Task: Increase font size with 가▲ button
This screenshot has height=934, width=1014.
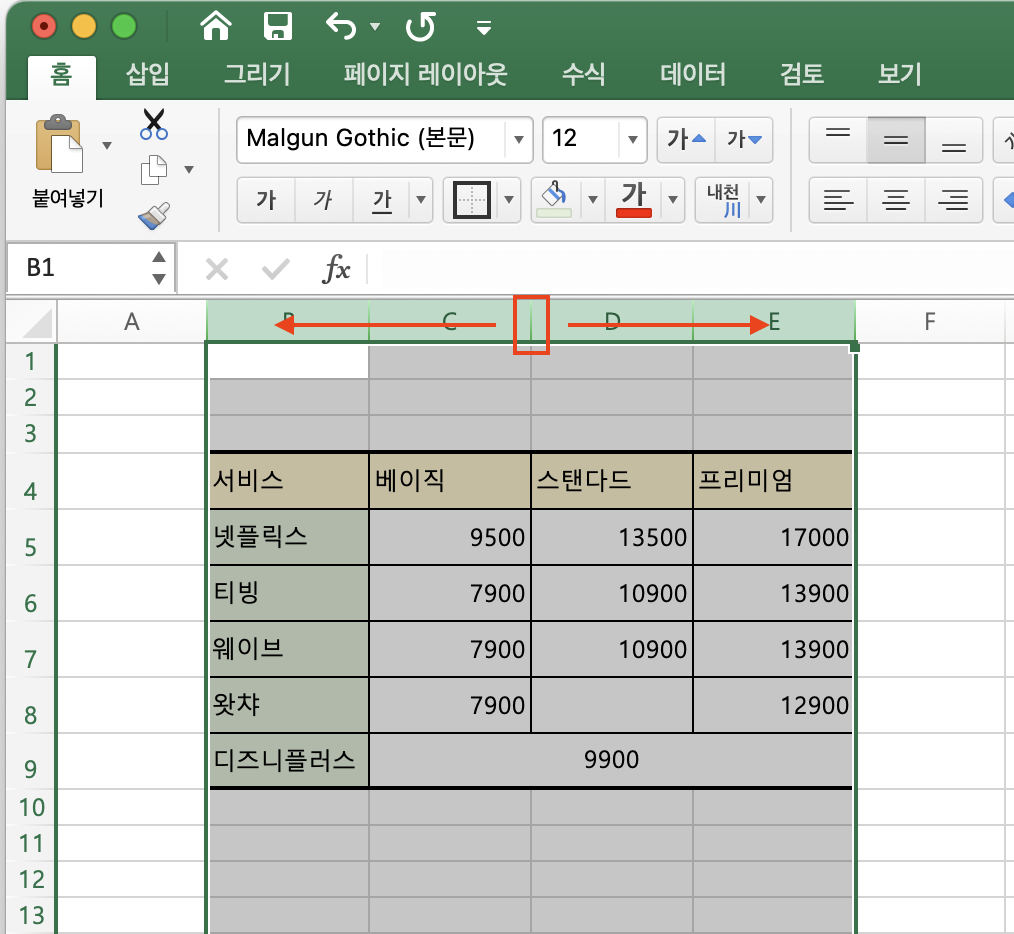Action: (686, 139)
